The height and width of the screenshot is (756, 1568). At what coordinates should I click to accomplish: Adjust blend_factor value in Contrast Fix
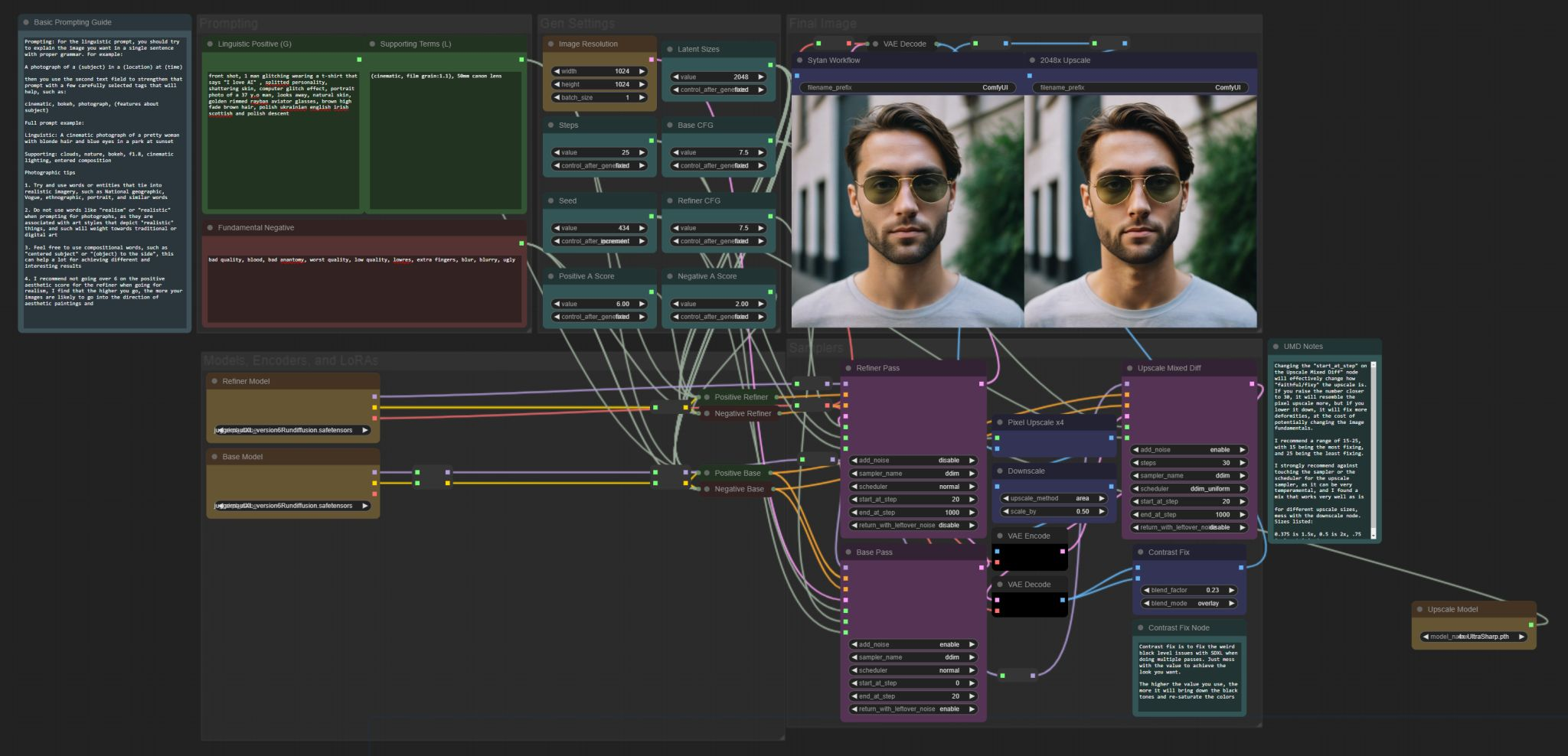[1189, 591]
